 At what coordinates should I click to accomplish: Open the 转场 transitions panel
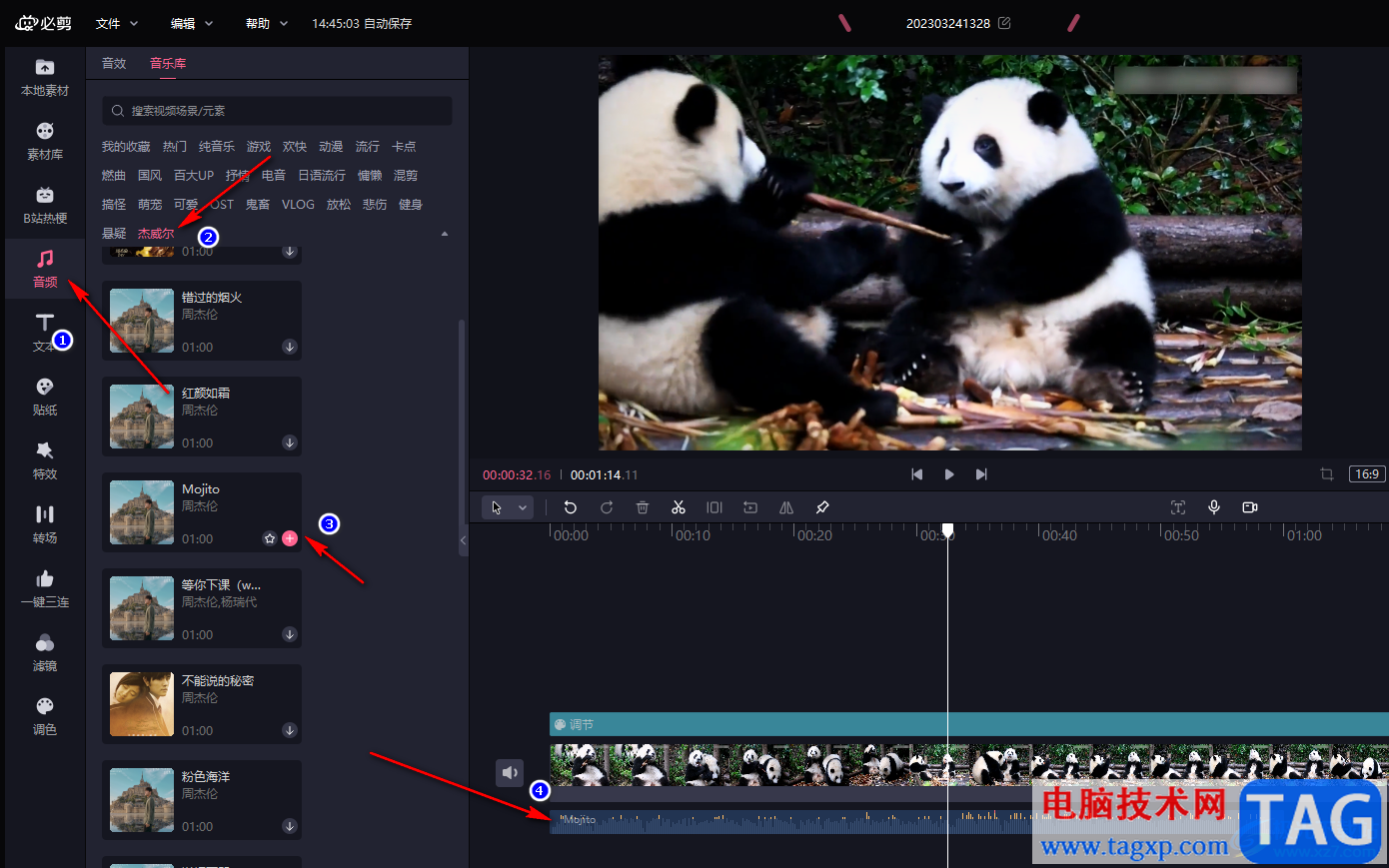45,524
